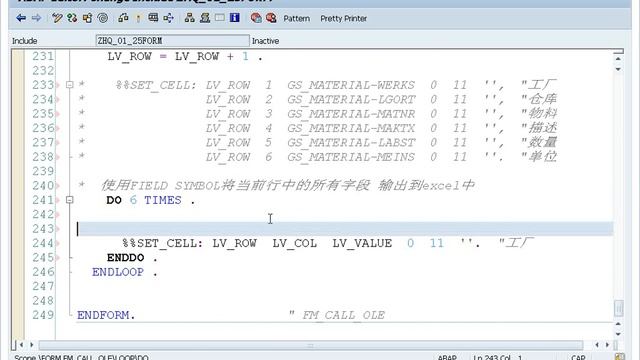
Task: Open the Other Object icon
Action: click(87, 18)
